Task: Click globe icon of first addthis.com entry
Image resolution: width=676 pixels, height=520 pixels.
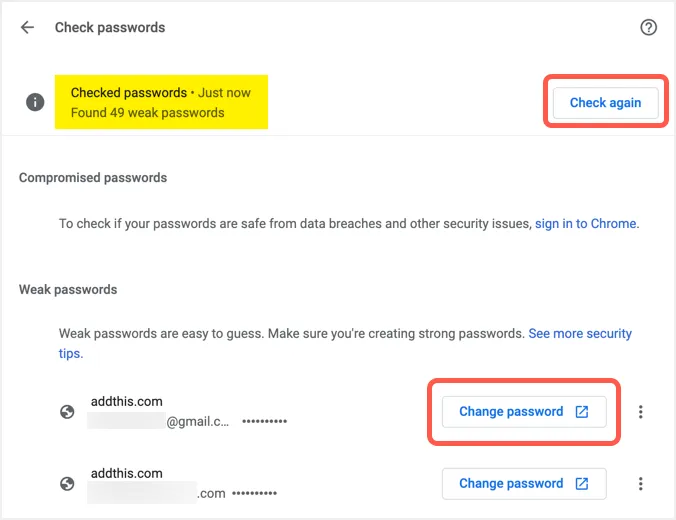Action: point(67,411)
